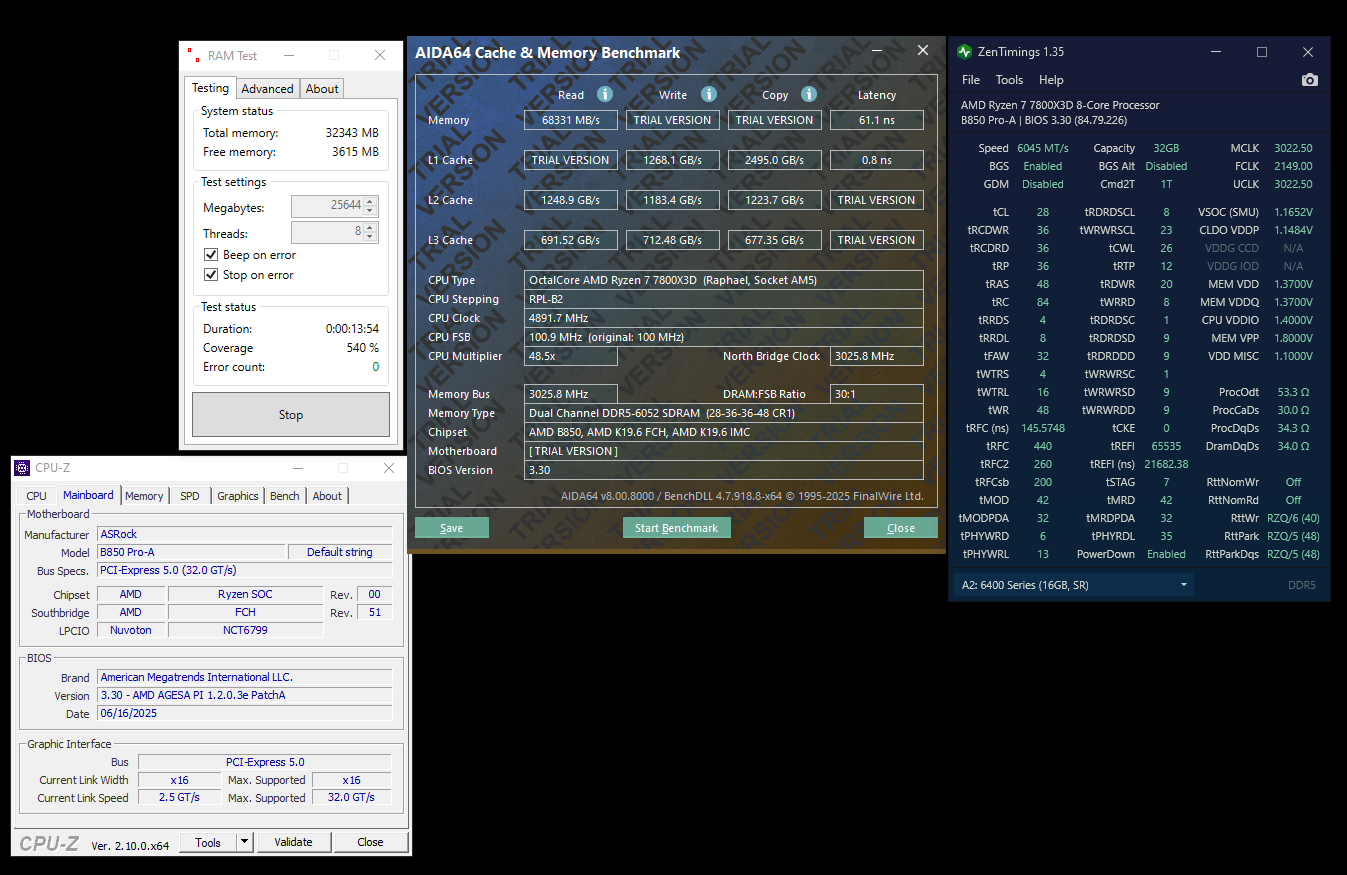Screen dimensions: 1347x875
Task: Select the Mainboard tab in CPU-Z
Action: (88, 495)
